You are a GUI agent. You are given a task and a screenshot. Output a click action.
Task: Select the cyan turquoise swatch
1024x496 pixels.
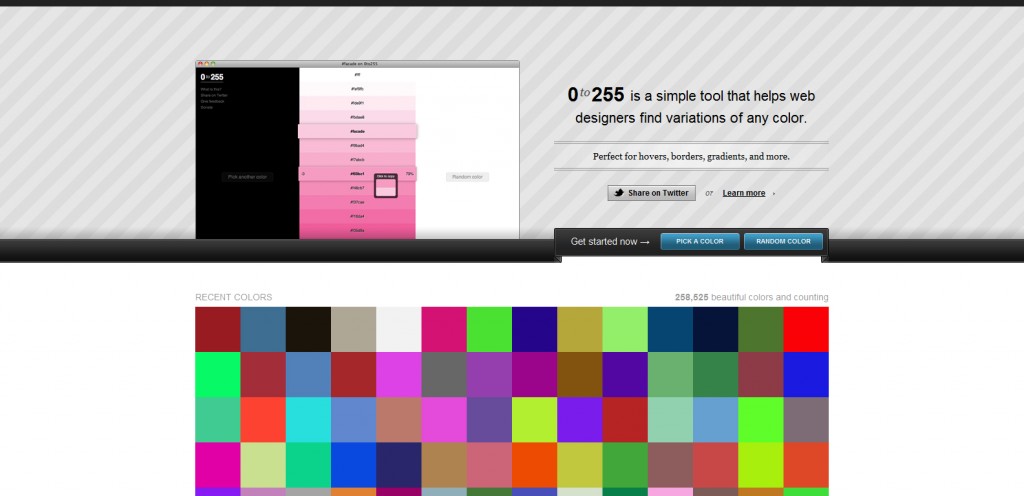308,420
